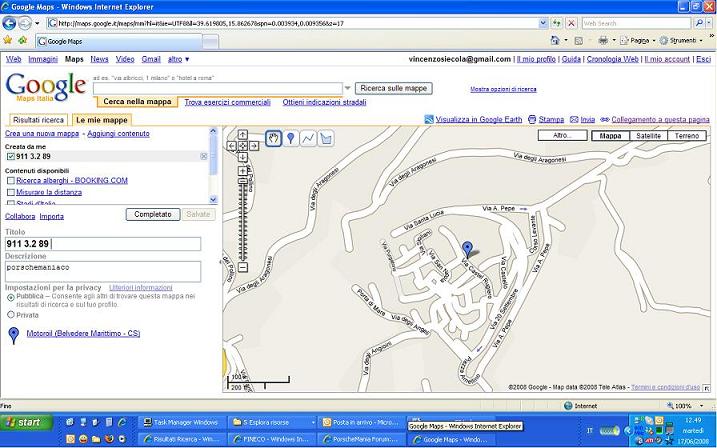Switch map view to Satellite
The height and width of the screenshot is (448, 717).
(648, 136)
